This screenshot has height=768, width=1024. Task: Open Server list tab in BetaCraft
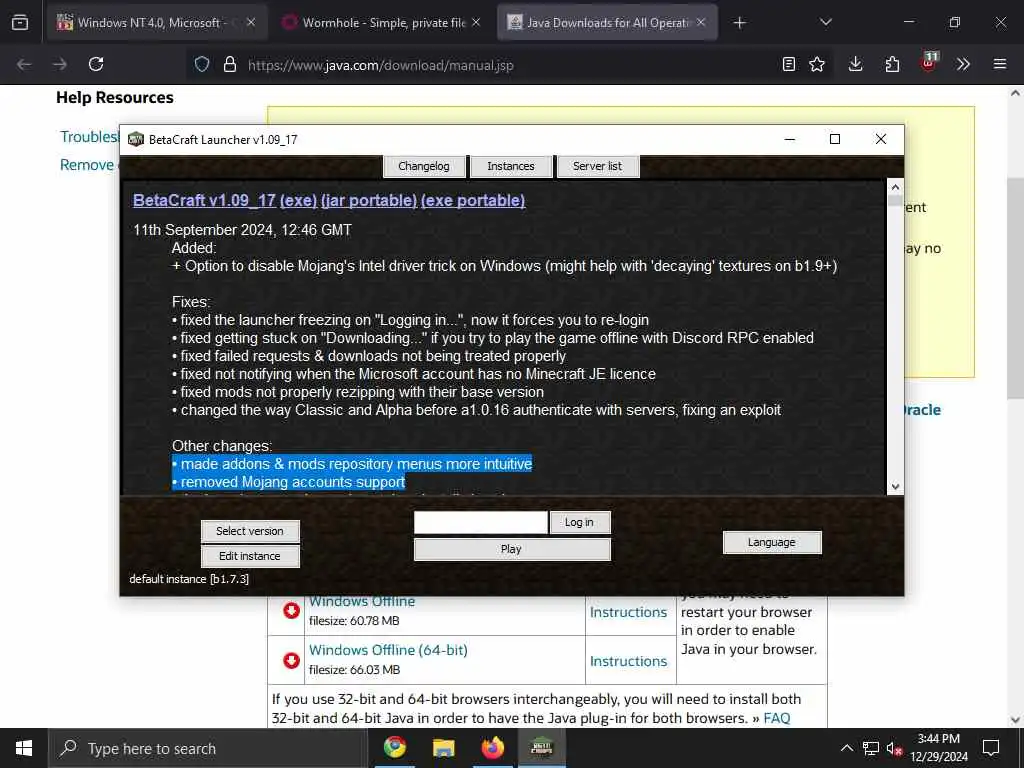tap(598, 166)
